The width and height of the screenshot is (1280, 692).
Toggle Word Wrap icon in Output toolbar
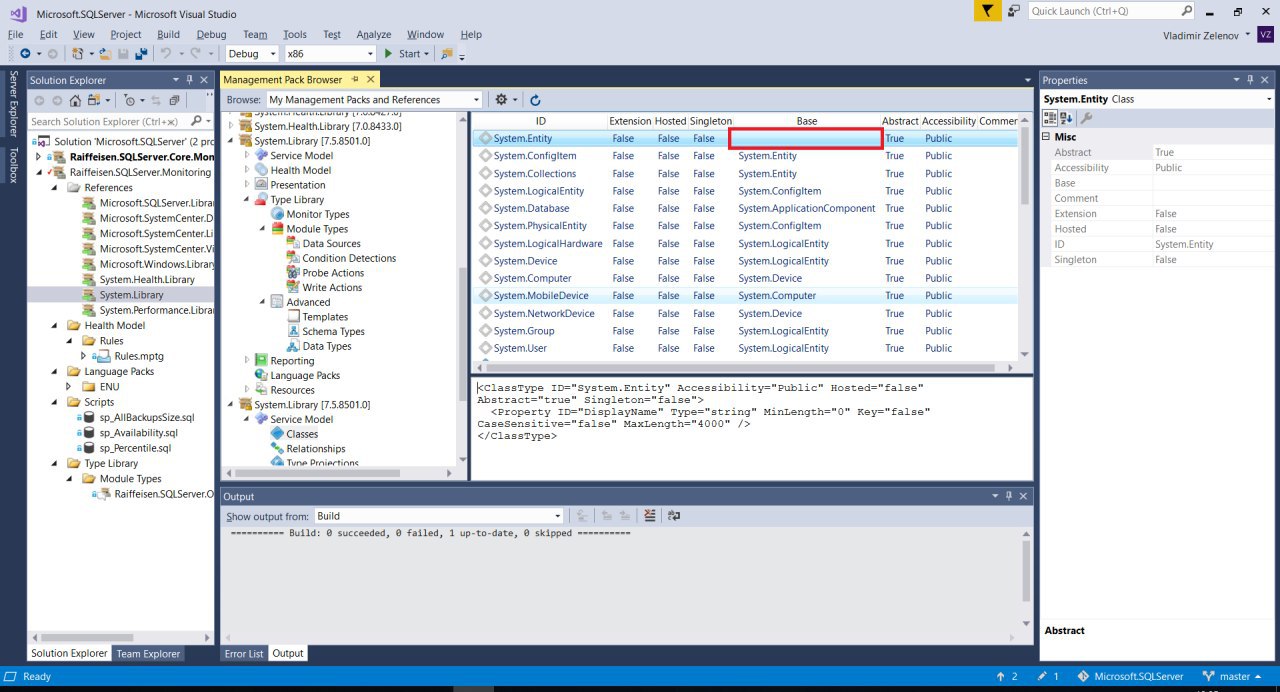coord(673,516)
